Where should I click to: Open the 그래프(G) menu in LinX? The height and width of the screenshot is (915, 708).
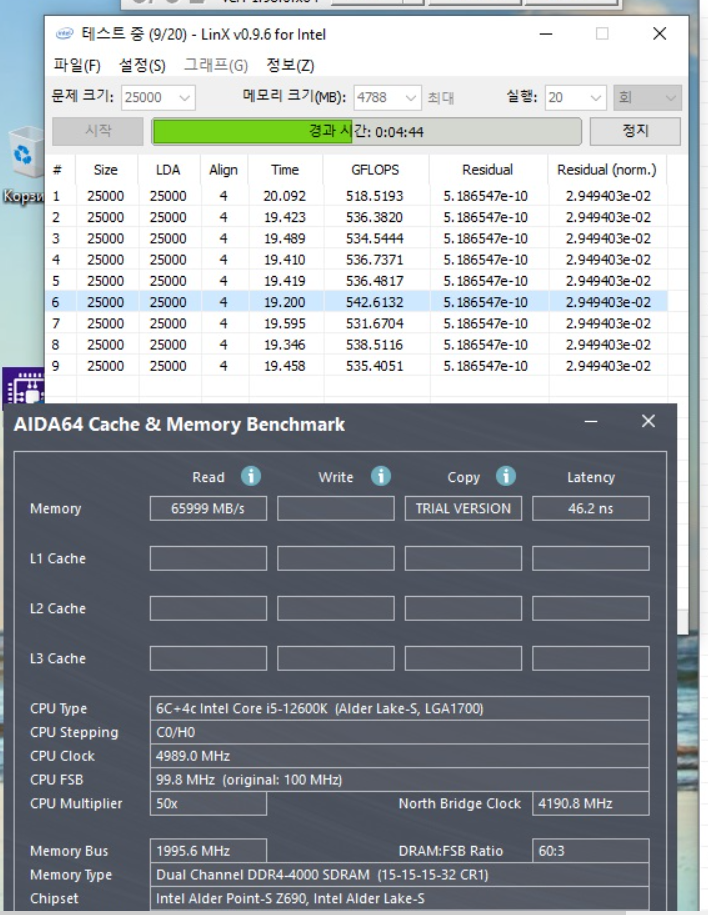click(x=216, y=65)
